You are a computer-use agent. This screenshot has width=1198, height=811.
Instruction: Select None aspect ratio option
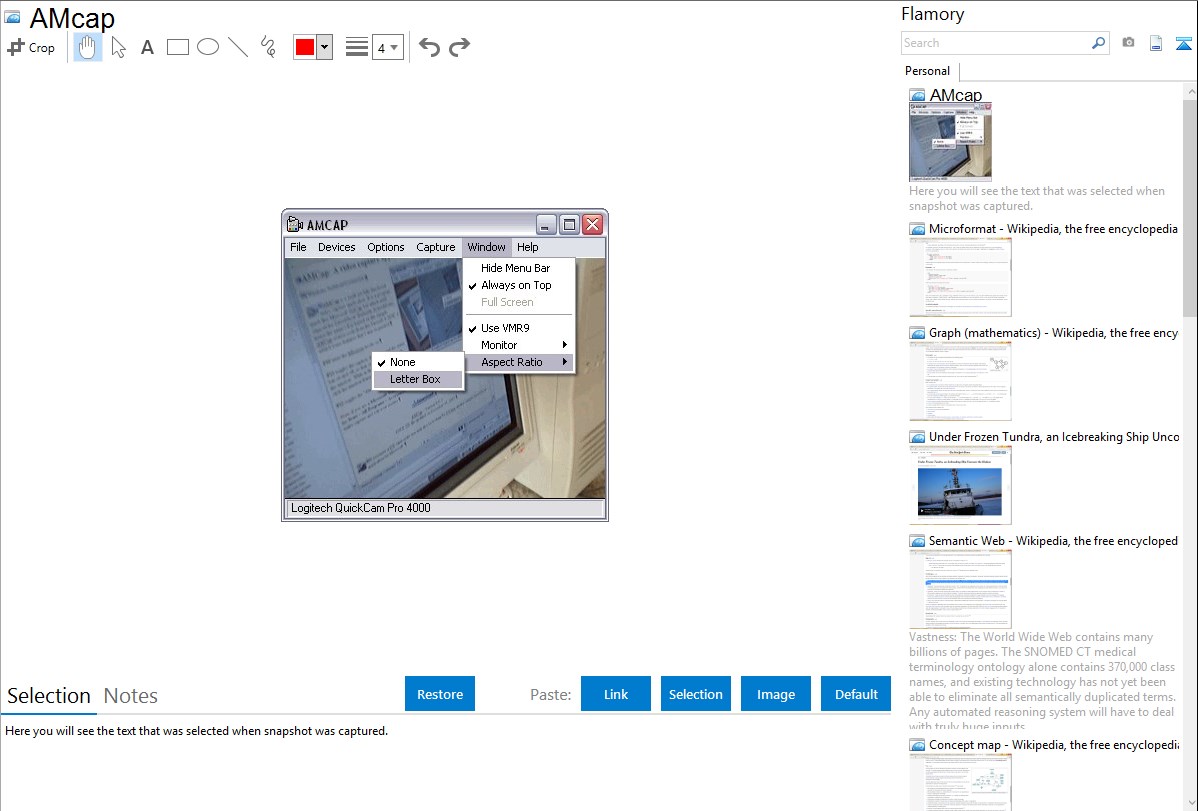(417, 362)
